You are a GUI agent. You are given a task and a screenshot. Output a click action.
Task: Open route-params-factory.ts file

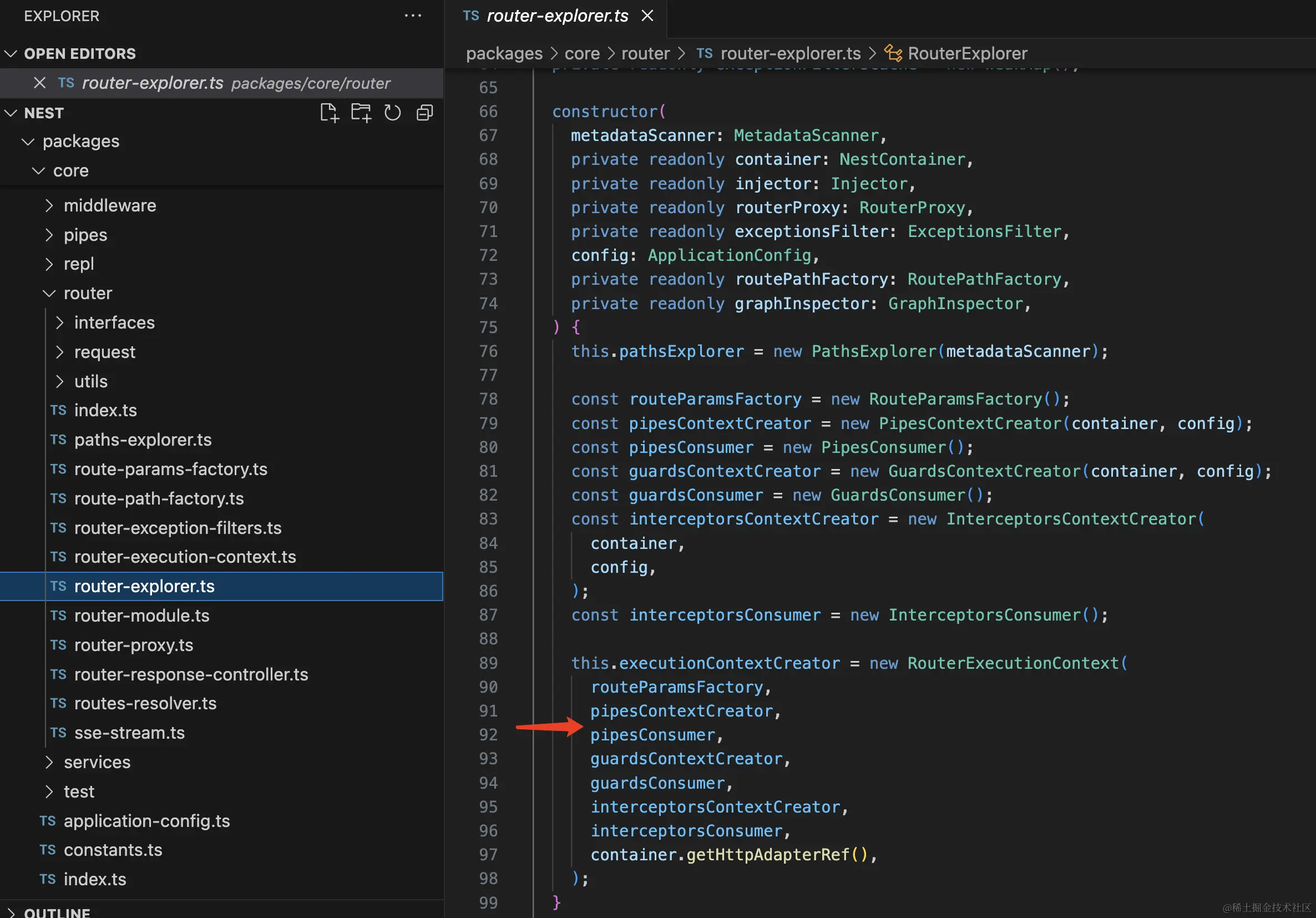[171, 469]
